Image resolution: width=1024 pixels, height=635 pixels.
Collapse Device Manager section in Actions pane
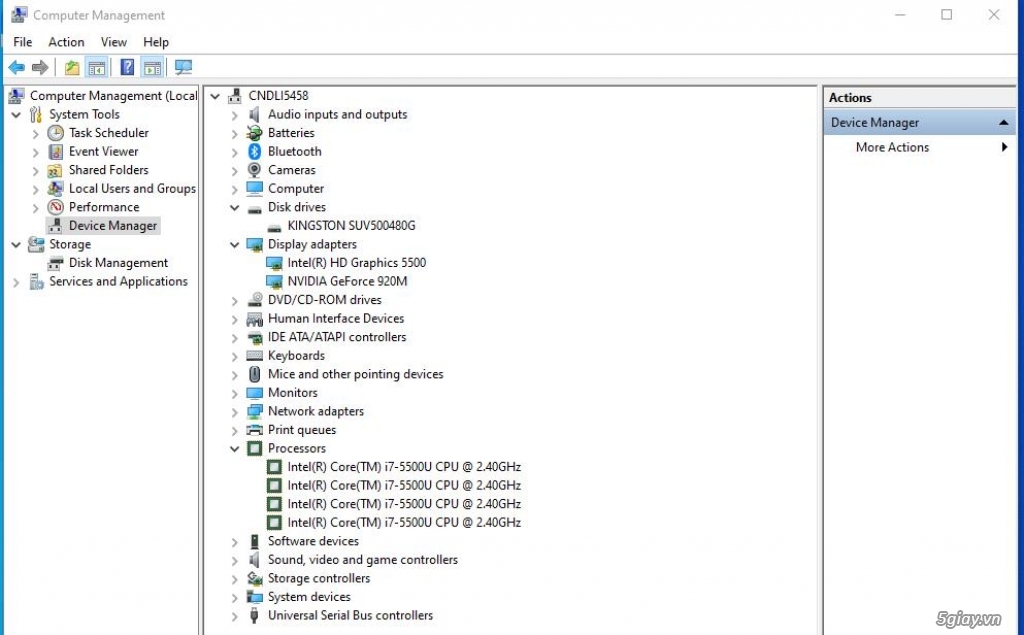(x=1004, y=123)
